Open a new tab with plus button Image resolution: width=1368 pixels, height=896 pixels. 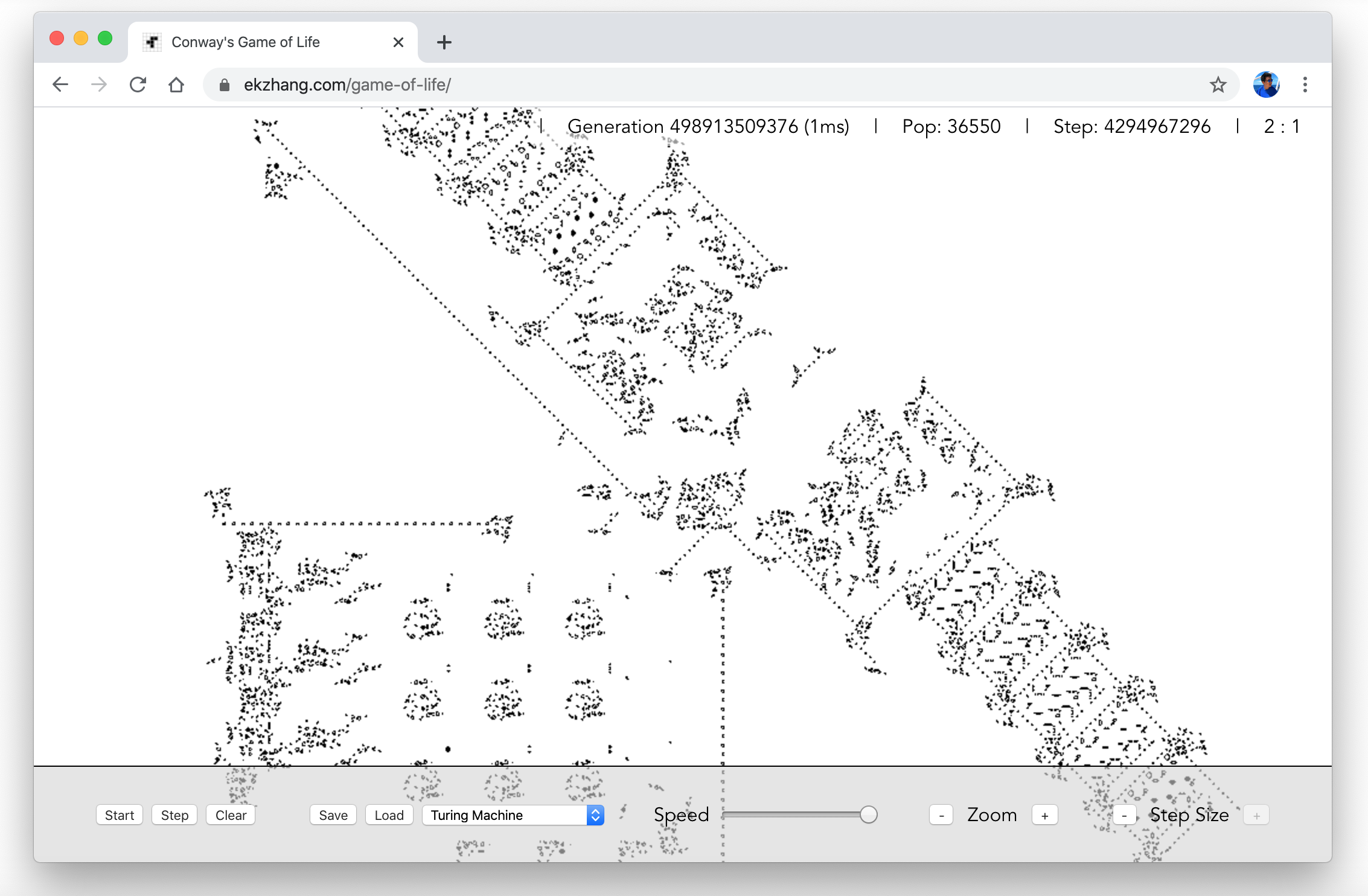point(444,42)
